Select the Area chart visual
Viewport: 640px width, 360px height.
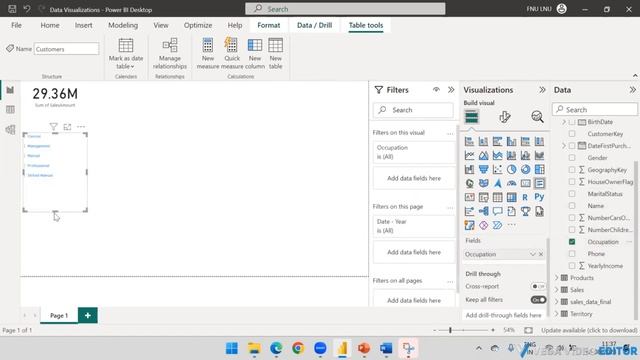tap(483, 156)
